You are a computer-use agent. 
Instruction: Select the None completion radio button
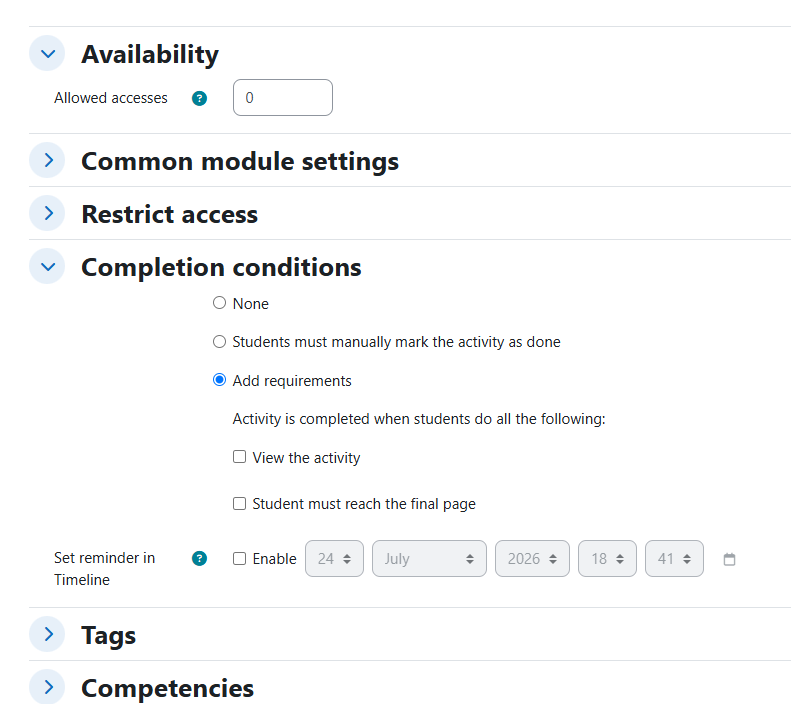[x=219, y=303]
